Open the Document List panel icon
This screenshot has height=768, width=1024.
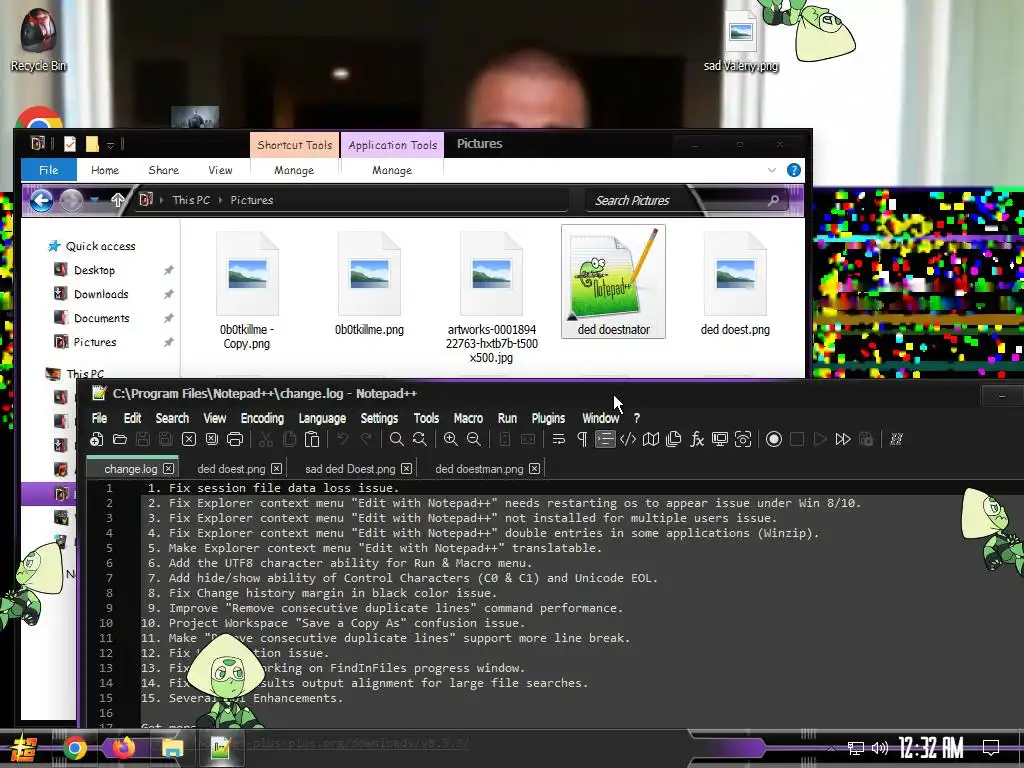point(673,440)
